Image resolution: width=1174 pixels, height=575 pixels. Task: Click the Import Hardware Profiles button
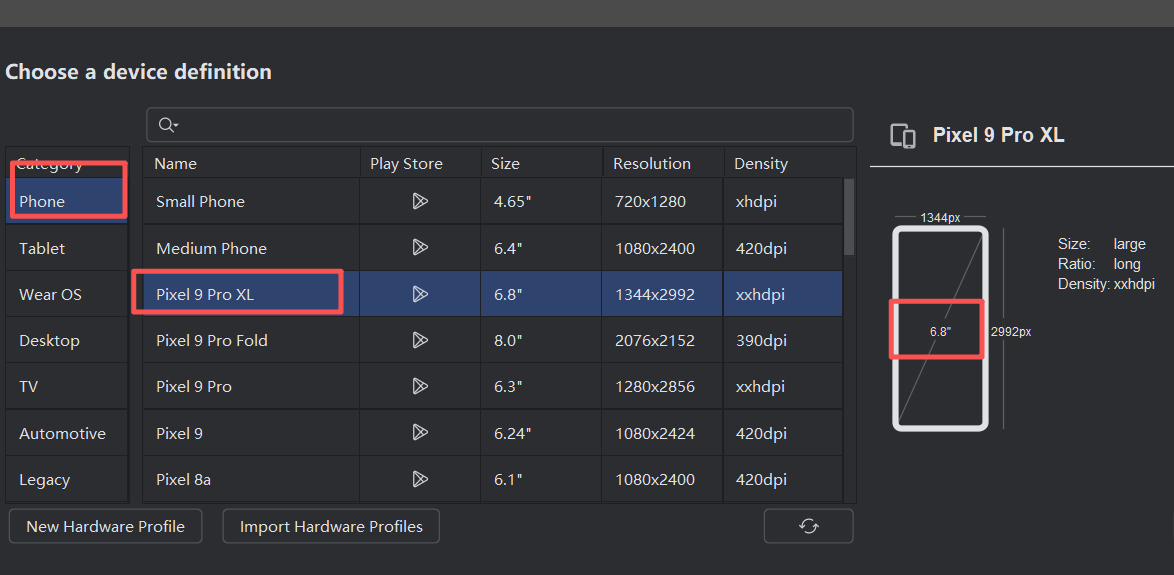coord(331,526)
